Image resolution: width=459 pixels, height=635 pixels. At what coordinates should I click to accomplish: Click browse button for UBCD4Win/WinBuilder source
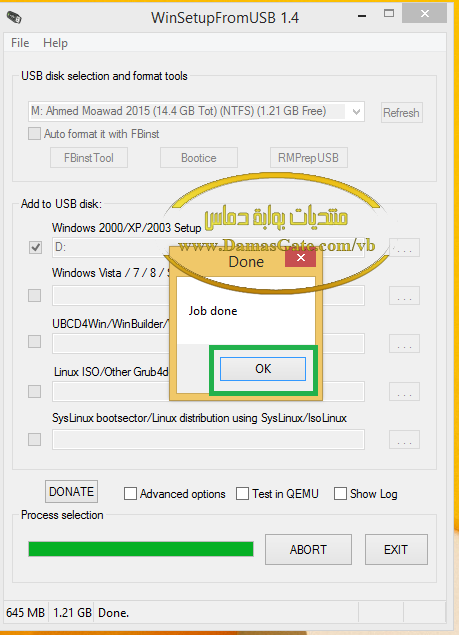coord(404,343)
